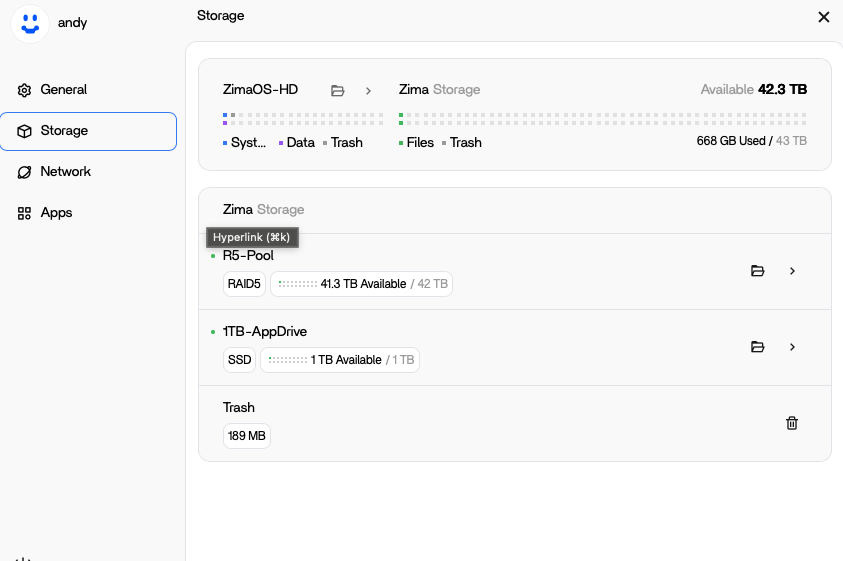
Task: Click the ZimaOS-HD usage bar
Action: coord(303,119)
